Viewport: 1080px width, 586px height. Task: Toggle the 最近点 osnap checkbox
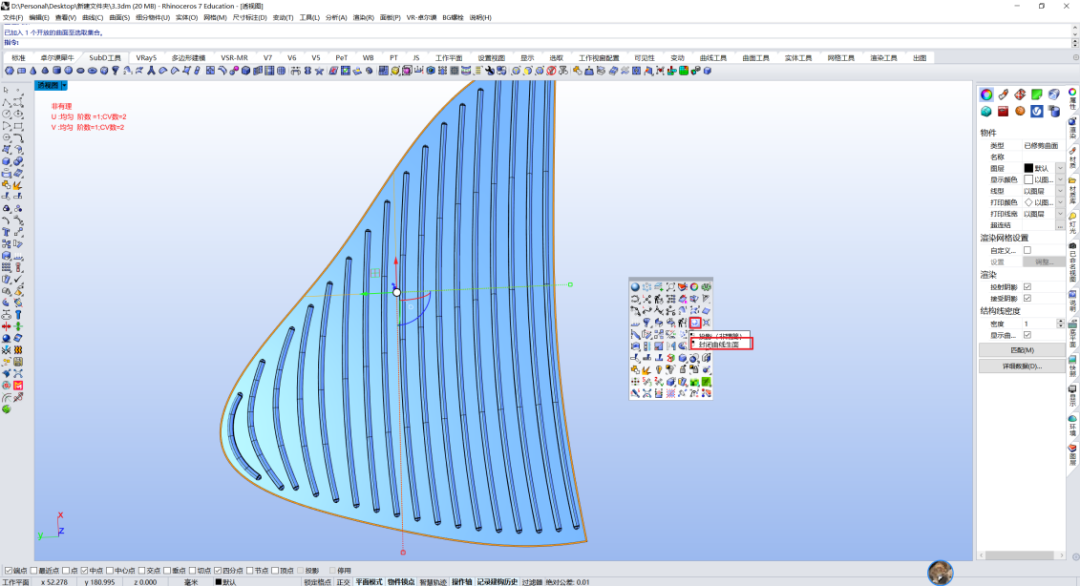coord(34,571)
